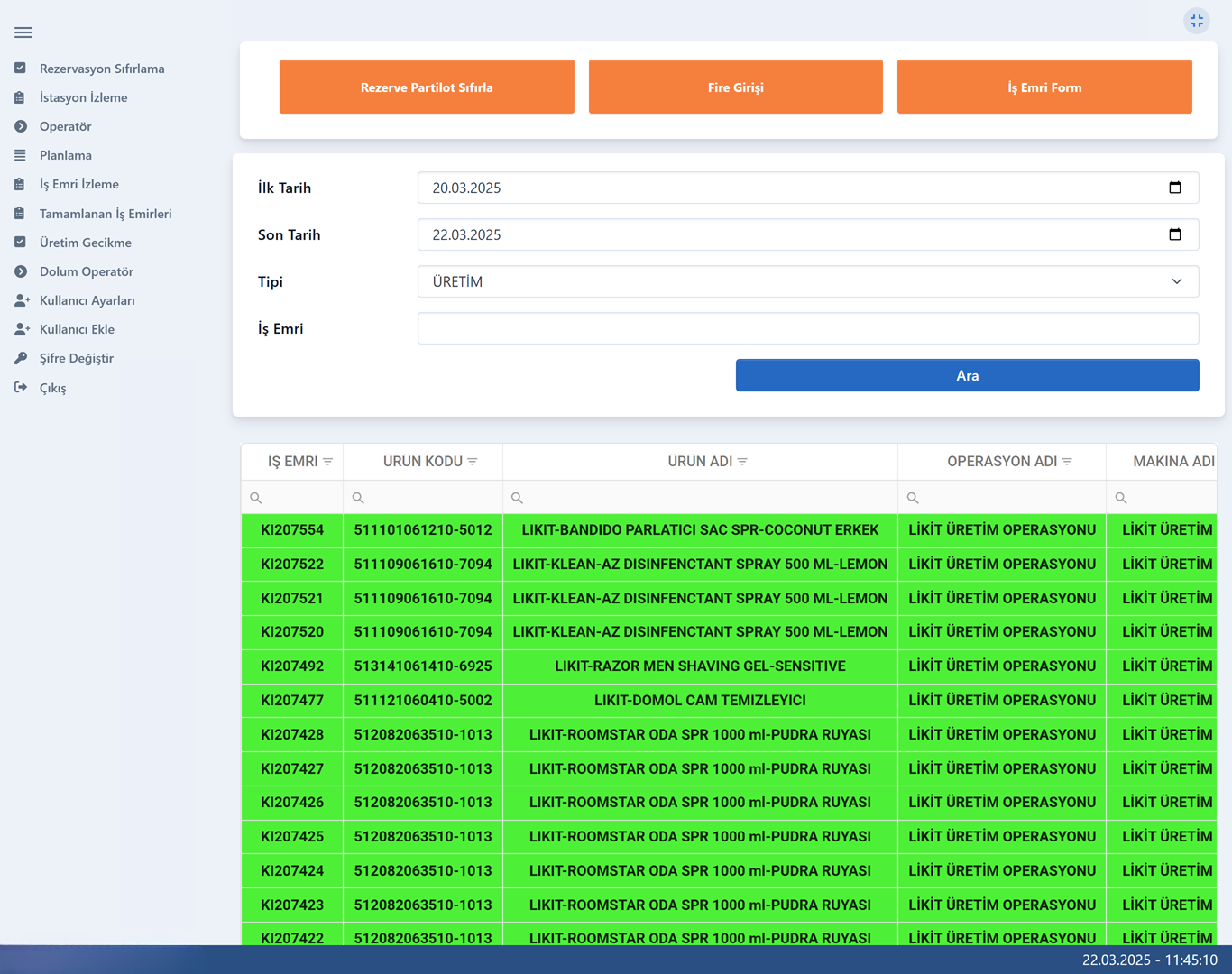Click the Kullanıcı Ayarları user icon
Viewport: 1232px width, 974px height.
coord(22,300)
